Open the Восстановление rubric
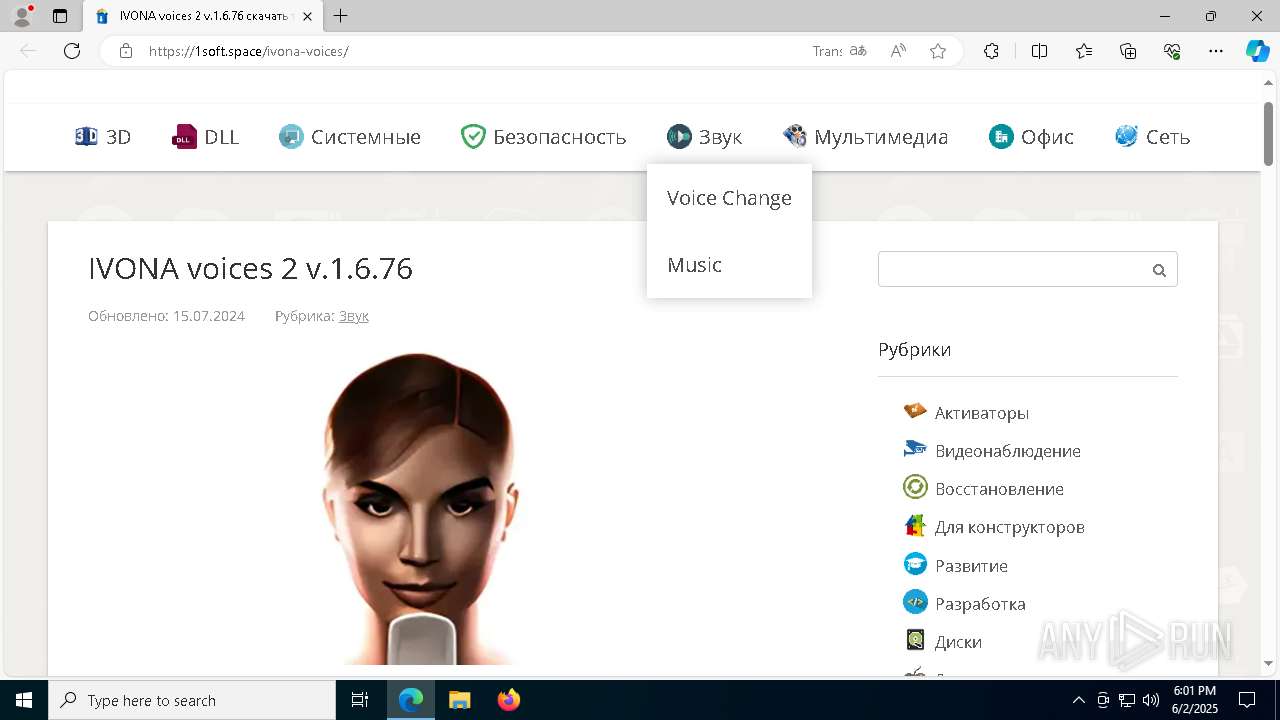Screen dimensions: 1280x720 click(x=999, y=489)
